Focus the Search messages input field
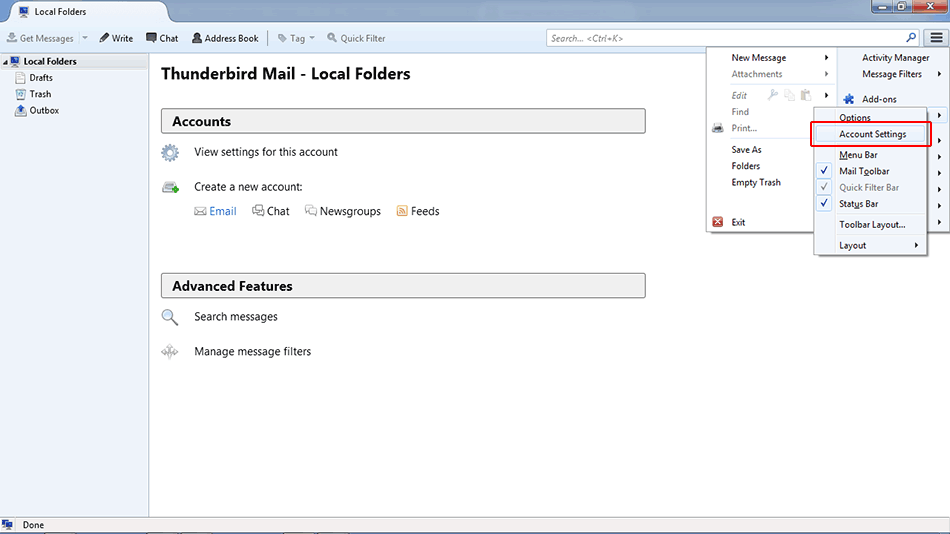 pos(726,38)
